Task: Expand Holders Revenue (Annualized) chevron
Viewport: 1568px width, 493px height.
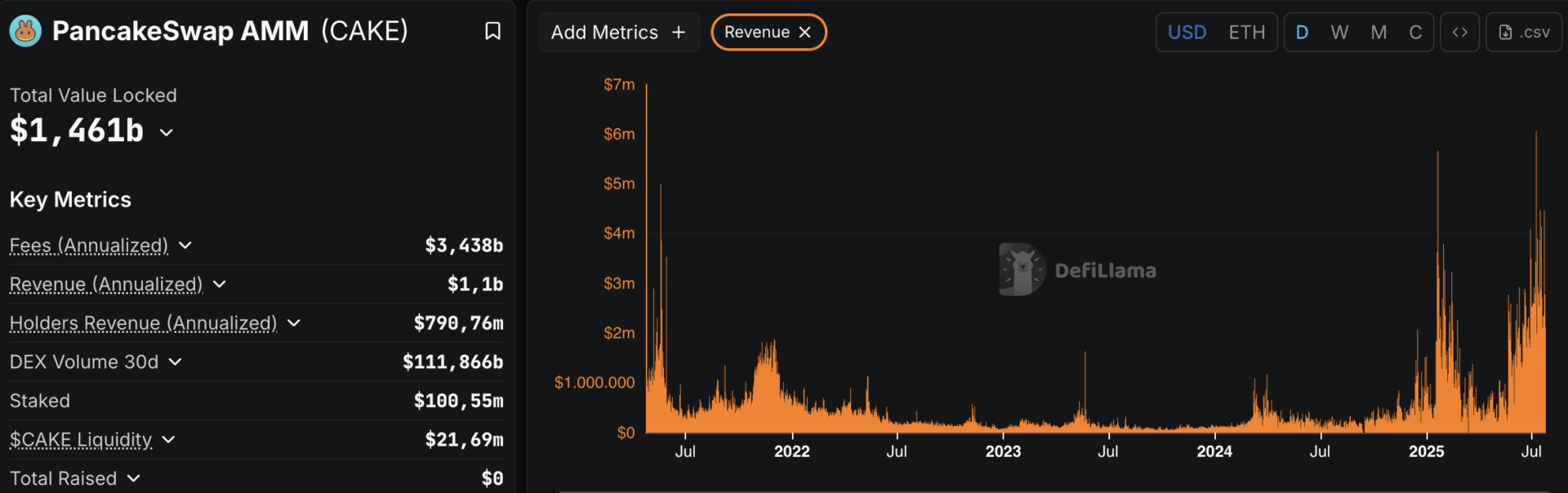Action: pos(294,323)
